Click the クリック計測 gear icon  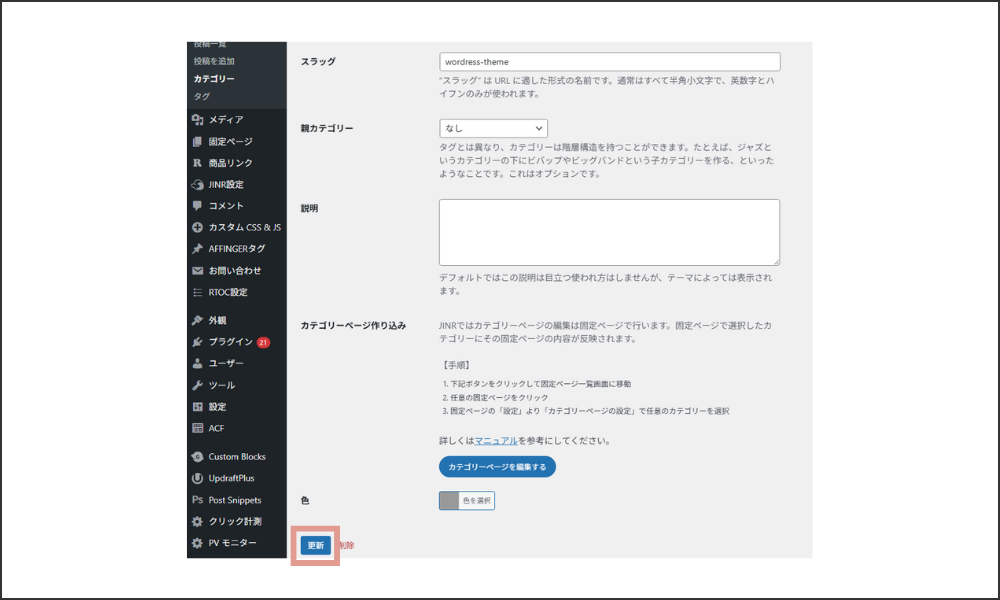(x=197, y=522)
